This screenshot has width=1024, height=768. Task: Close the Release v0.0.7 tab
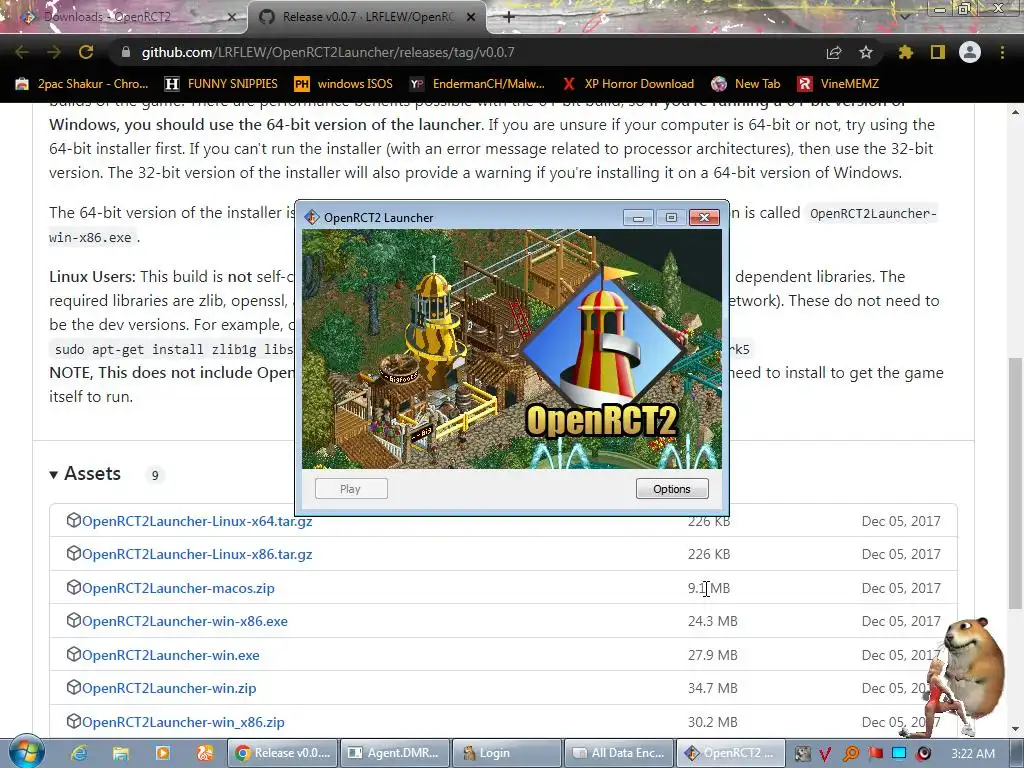[471, 18]
